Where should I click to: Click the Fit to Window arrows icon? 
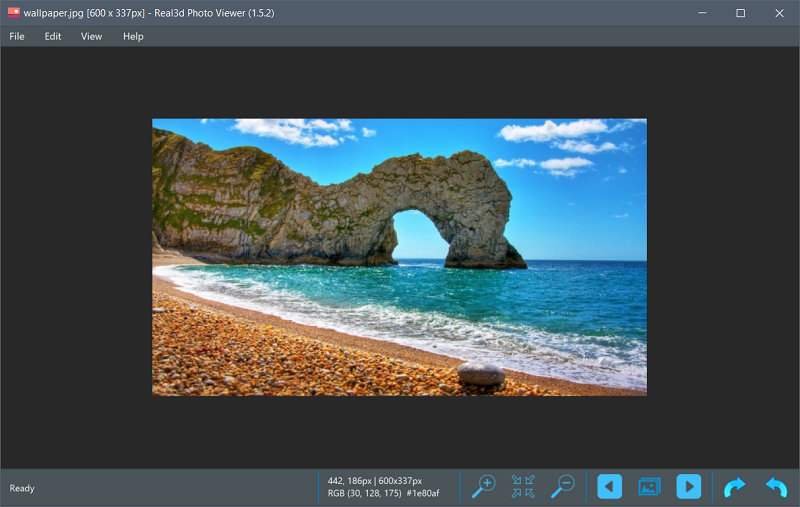click(523, 487)
